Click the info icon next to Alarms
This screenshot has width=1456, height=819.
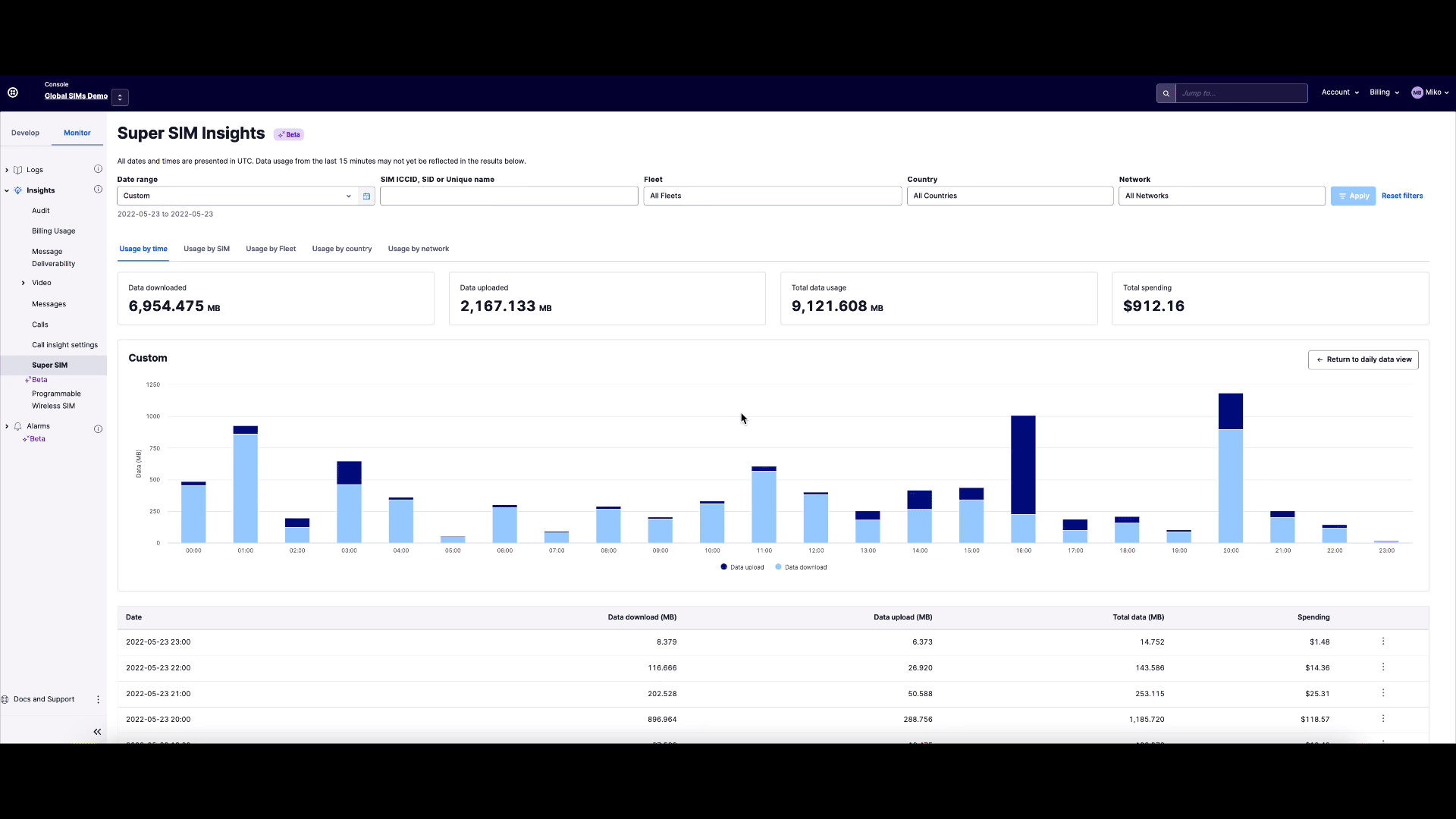[98, 429]
